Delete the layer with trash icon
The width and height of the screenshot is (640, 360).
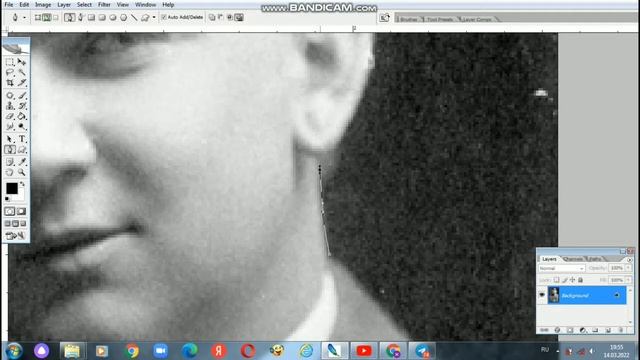621,330
